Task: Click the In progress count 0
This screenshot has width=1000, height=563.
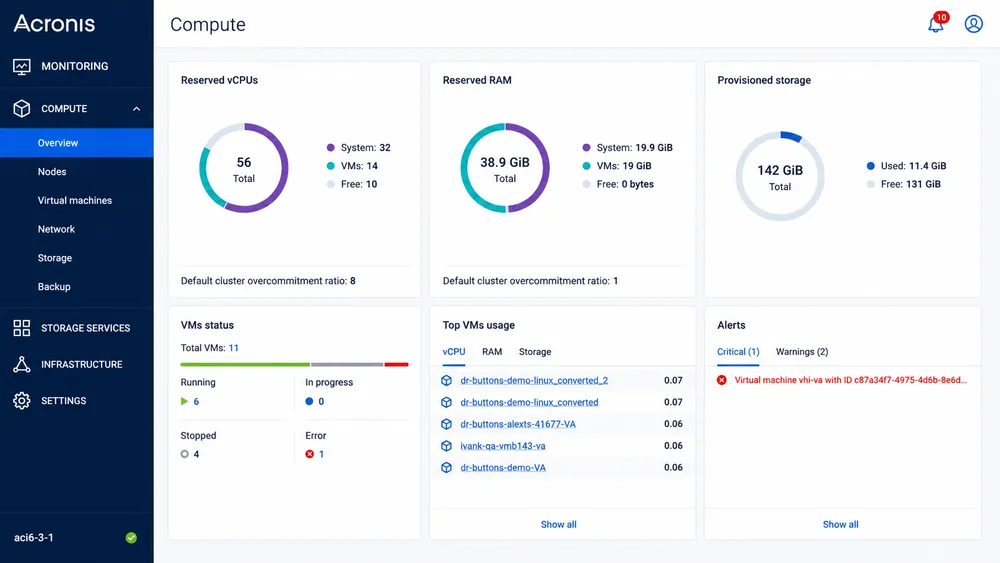Action: coord(321,402)
